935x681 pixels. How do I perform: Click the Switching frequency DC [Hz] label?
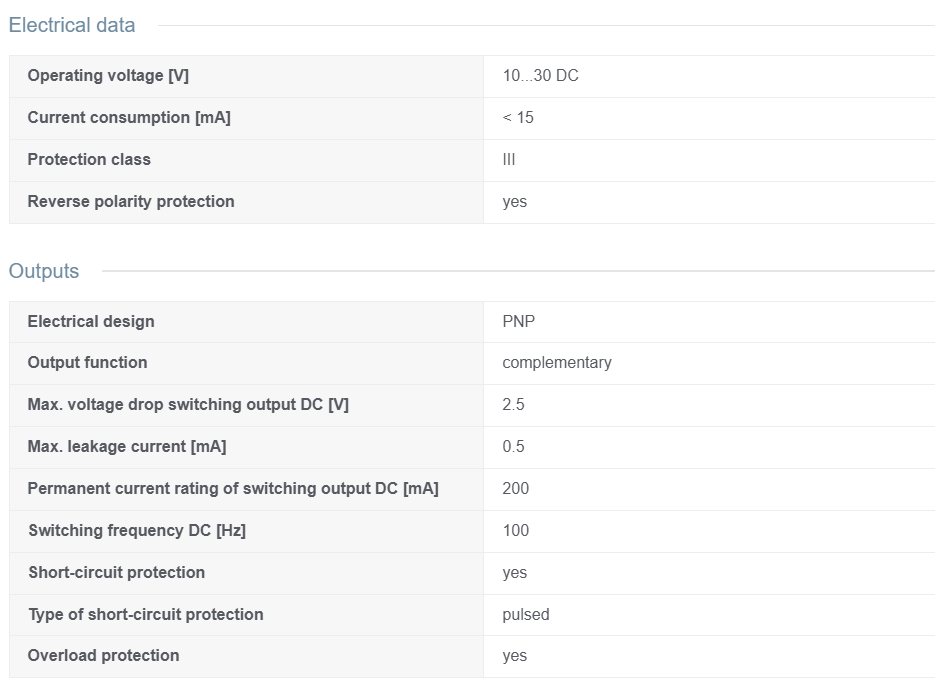pos(137,530)
